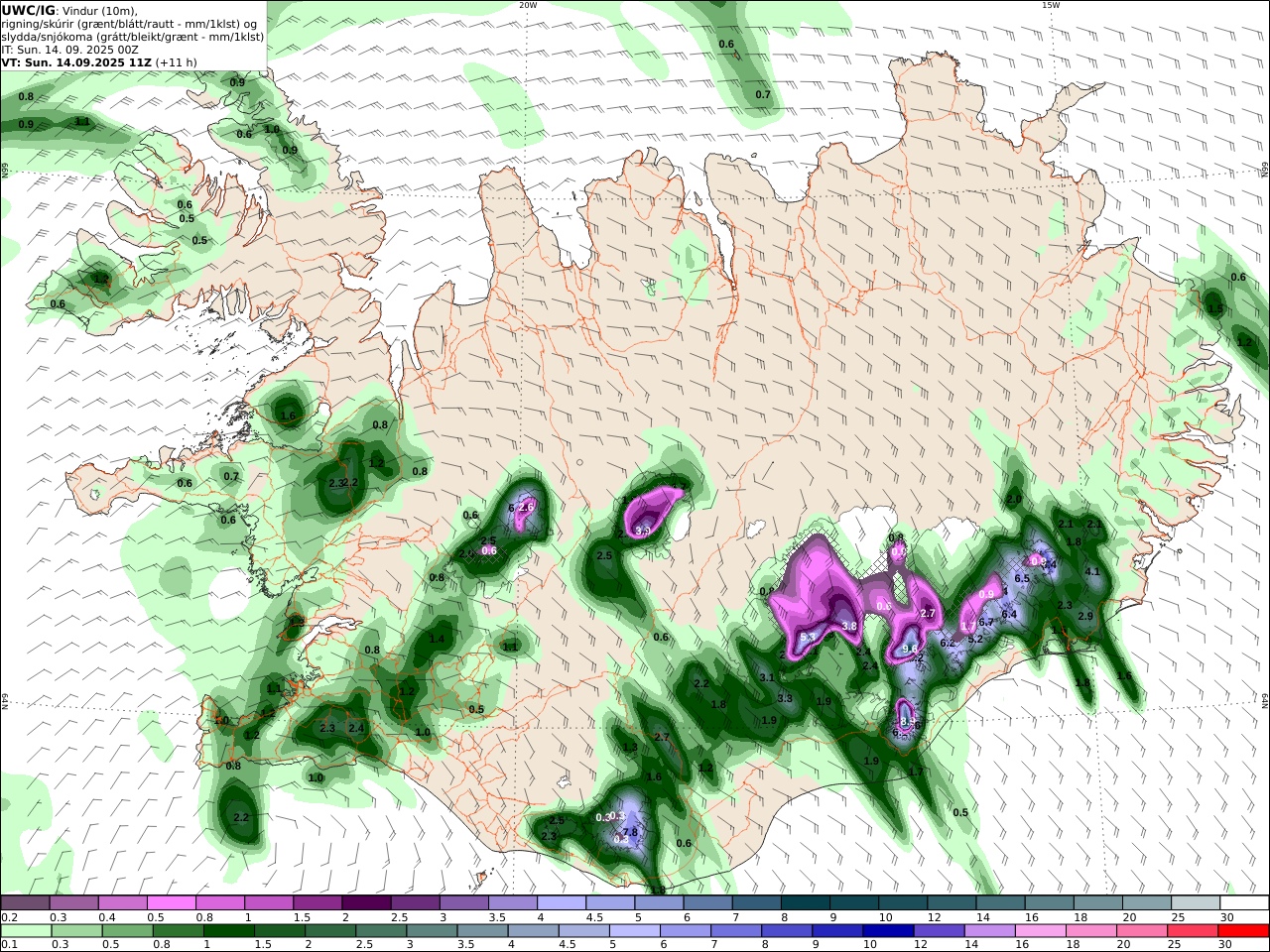1270x952 pixels.
Task: Select the 3.8 value in the pink area
Action: pos(849,626)
